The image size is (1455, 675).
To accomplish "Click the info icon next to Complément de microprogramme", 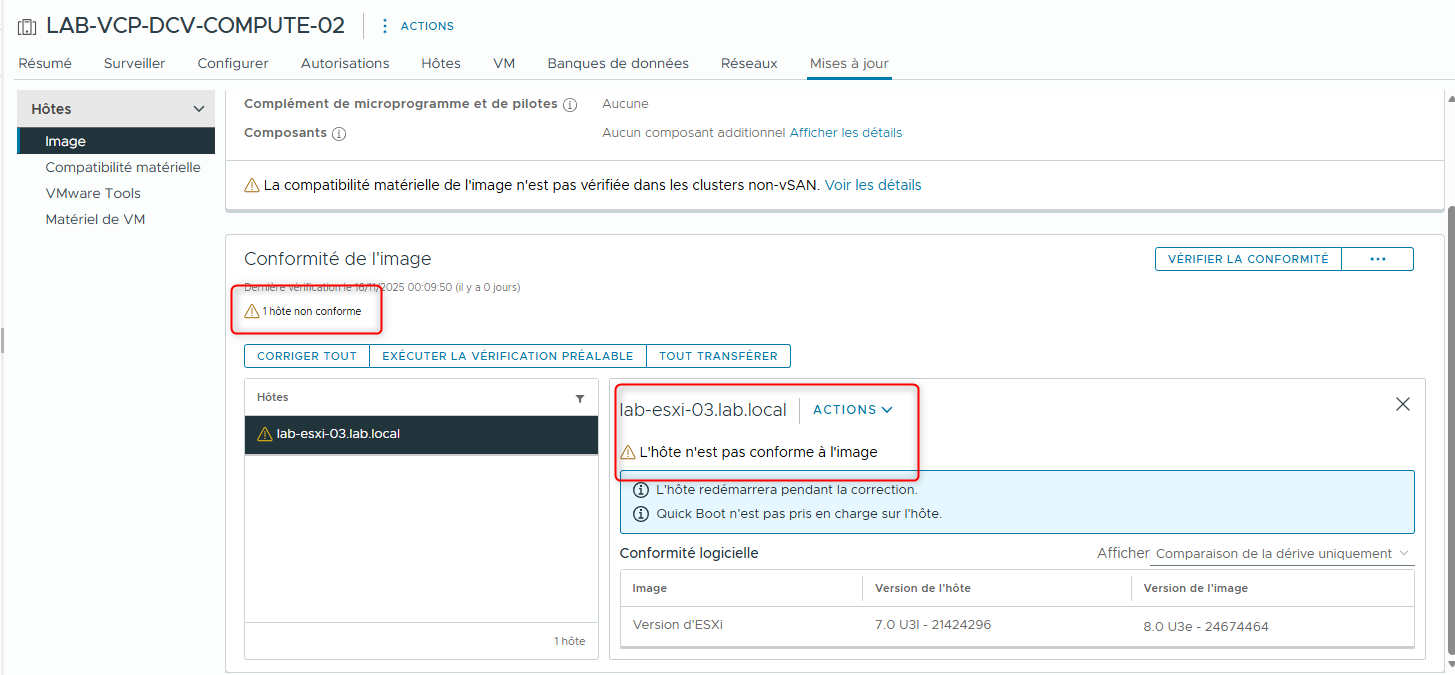I will pyautogui.click(x=569, y=103).
